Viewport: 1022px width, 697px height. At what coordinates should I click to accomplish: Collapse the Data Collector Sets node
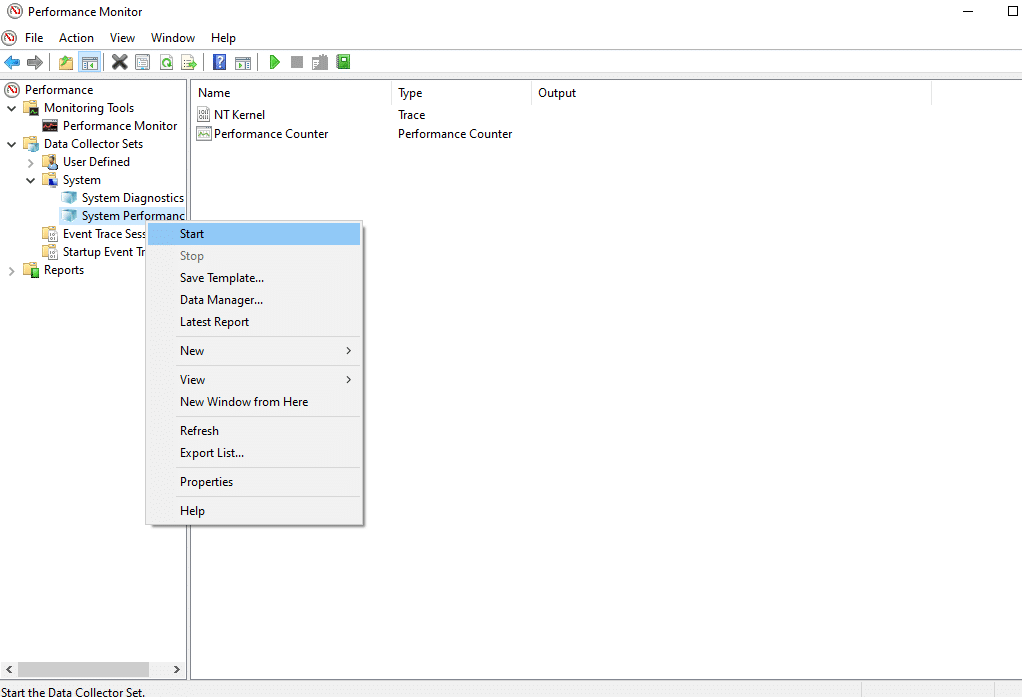click(11, 144)
